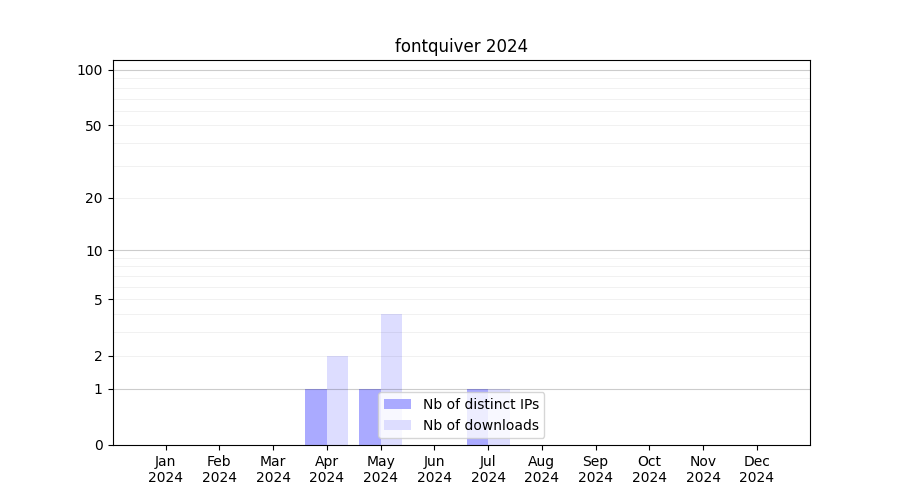
Task: Select the 'Jan 2024' x-axis label
Action: (166, 469)
